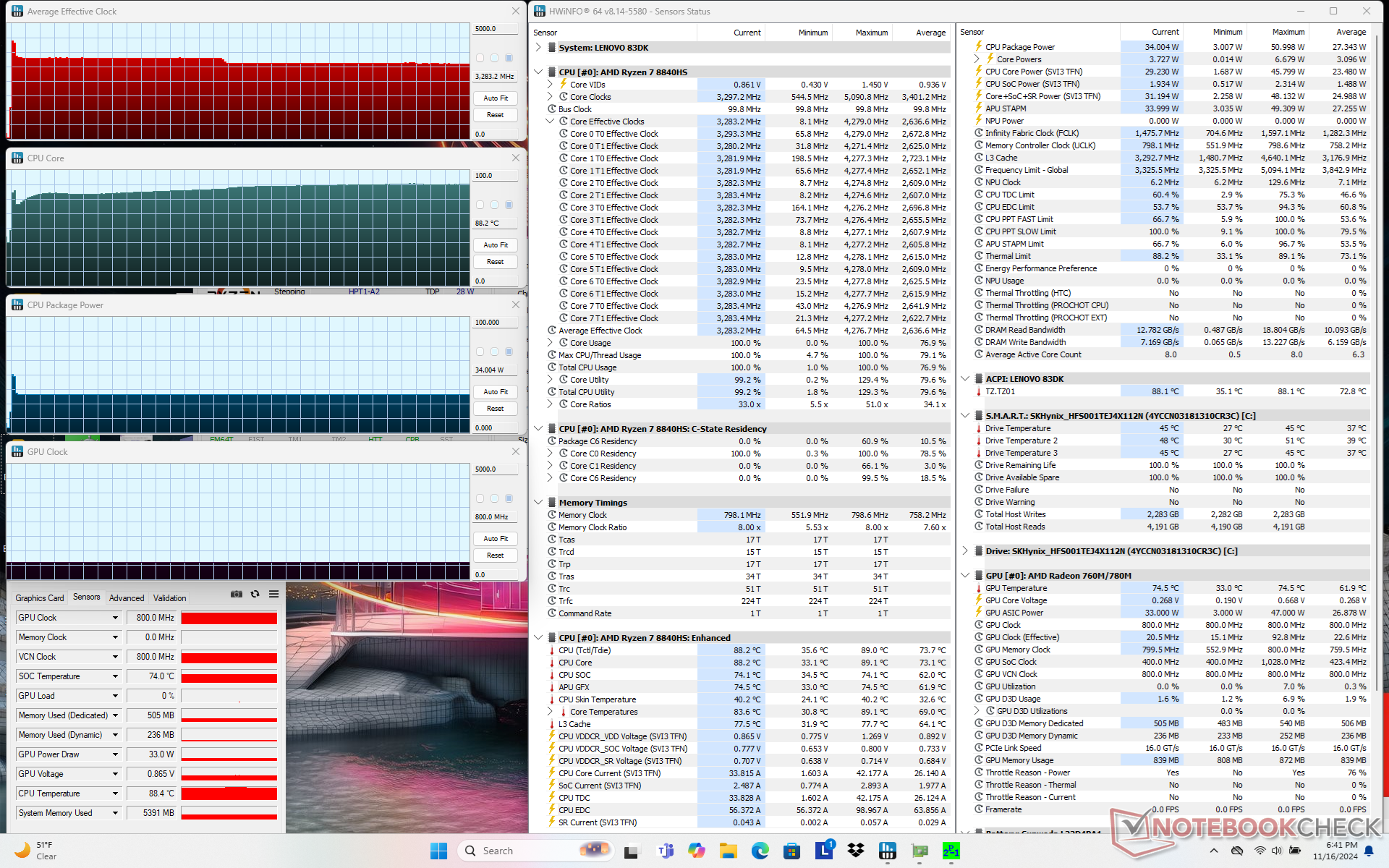This screenshot has height=868, width=1389.
Task: Open the GPU Clock sensor dropdown in GPU-Z
Action: click(114, 618)
